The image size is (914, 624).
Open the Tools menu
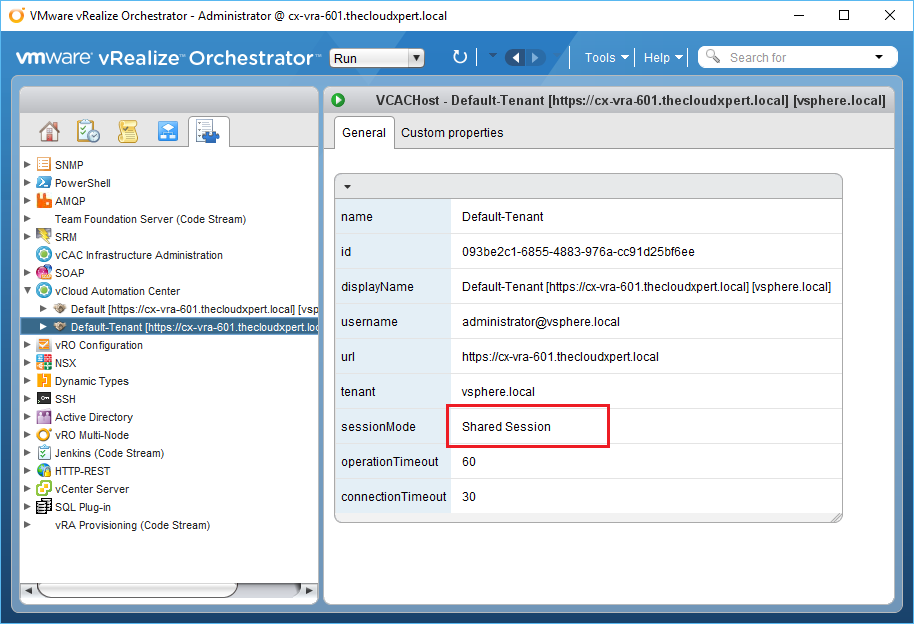(x=606, y=58)
